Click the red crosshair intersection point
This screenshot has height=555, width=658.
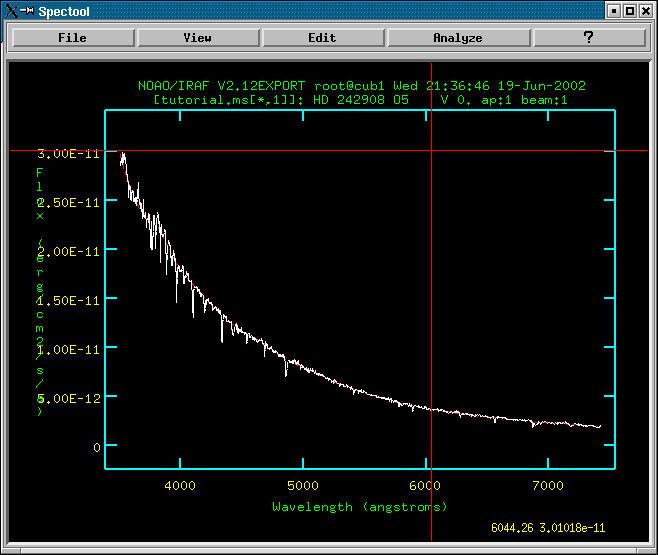pyautogui.click(x=431, y=151)
